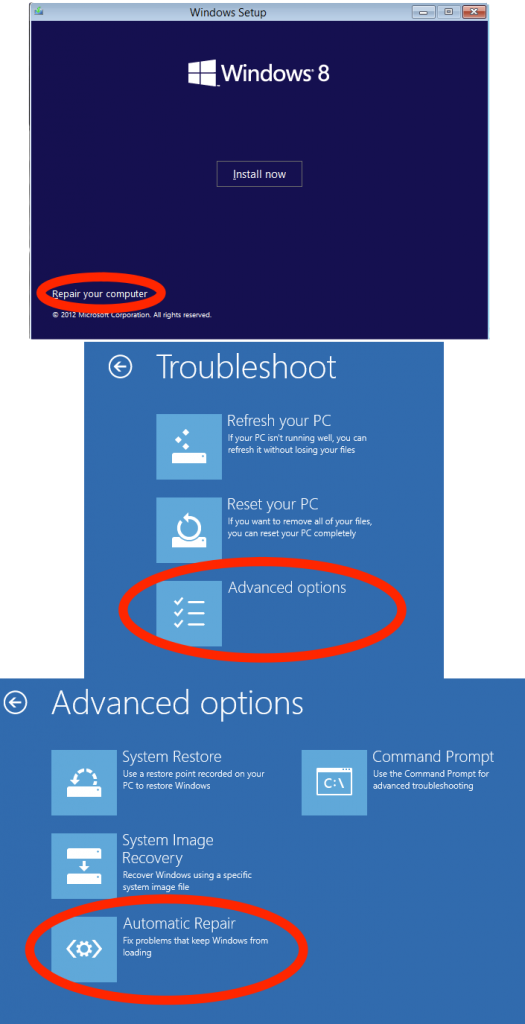Open the Advanced options checklist icon

coord(189,613)
